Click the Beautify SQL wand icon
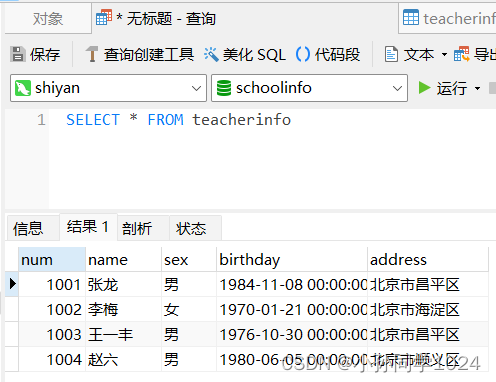 pos(211,54)
